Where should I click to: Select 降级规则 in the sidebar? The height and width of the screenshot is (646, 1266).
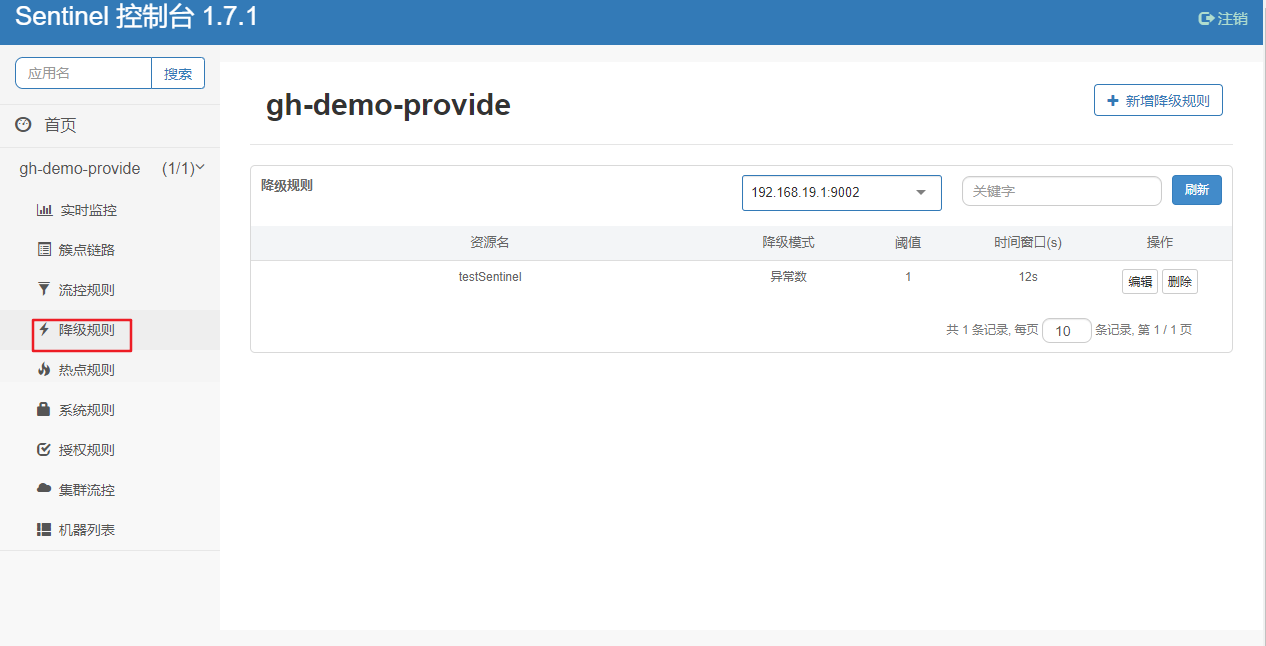coord(87,329)
